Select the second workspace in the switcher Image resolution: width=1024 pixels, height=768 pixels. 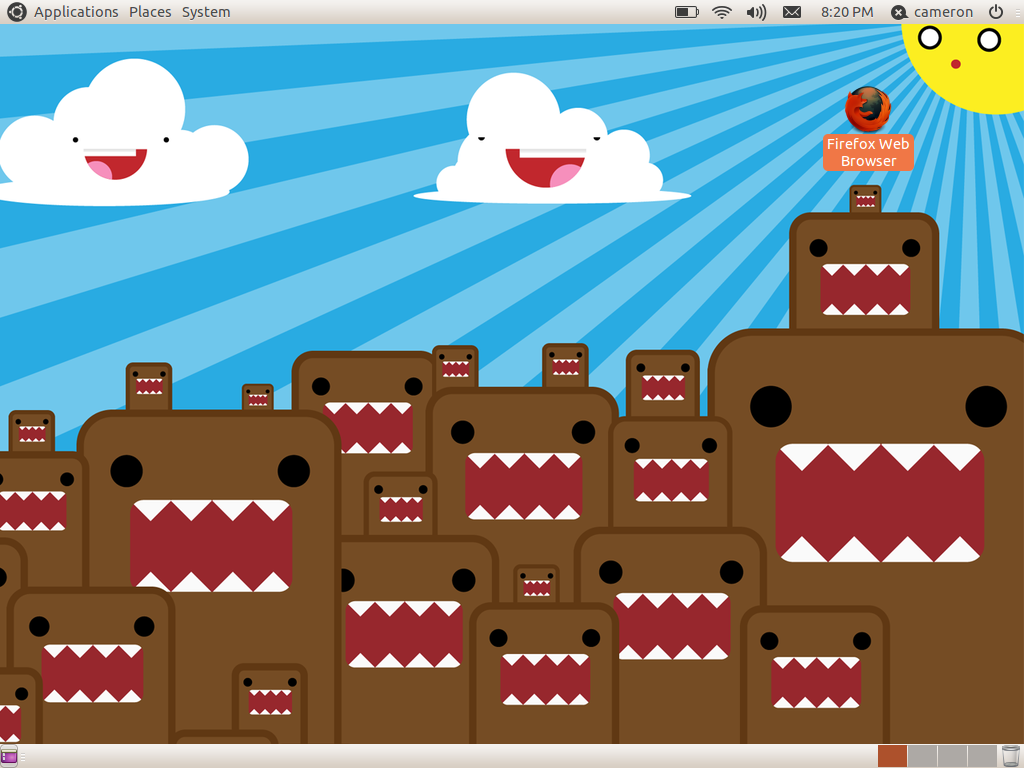pyautogui.click(x=923, y=755)
